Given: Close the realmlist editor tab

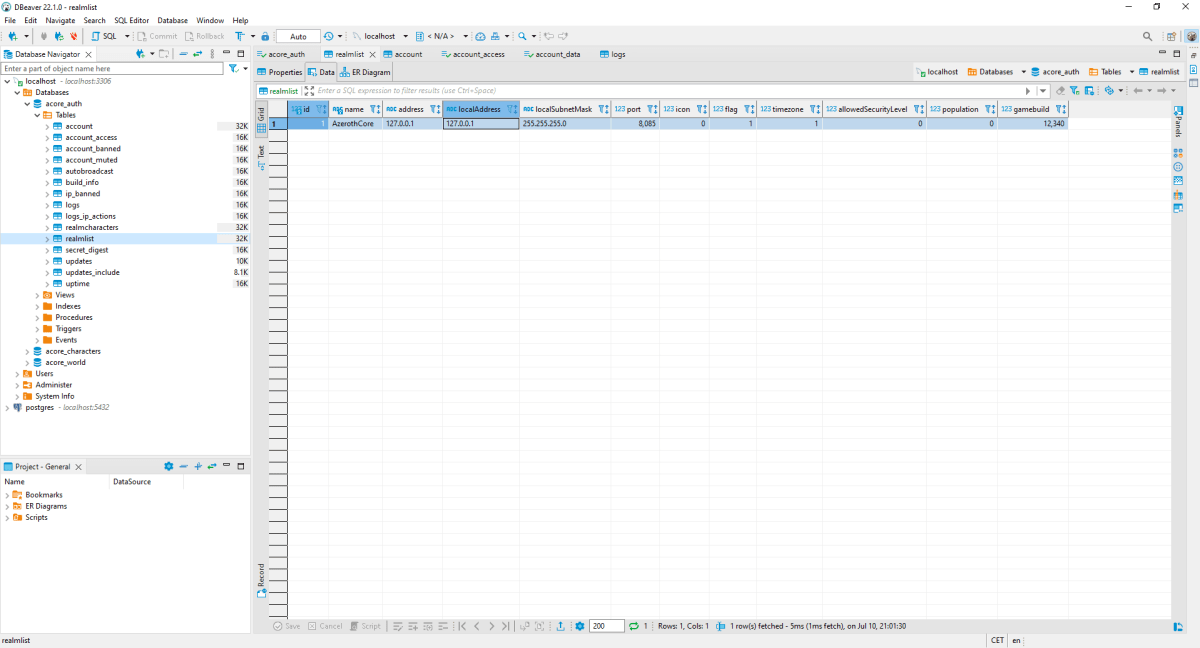Looking at the screenshot, I should [373, 54].
